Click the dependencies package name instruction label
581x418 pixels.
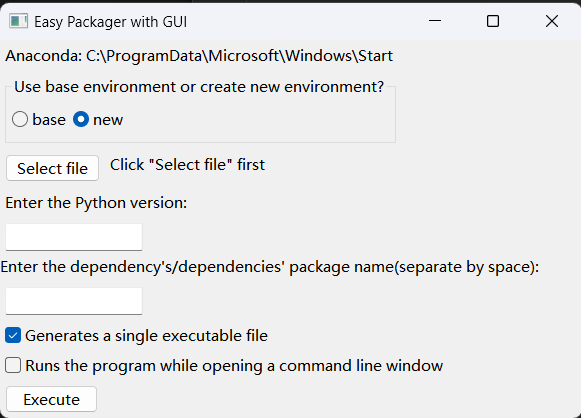(270, 267)
